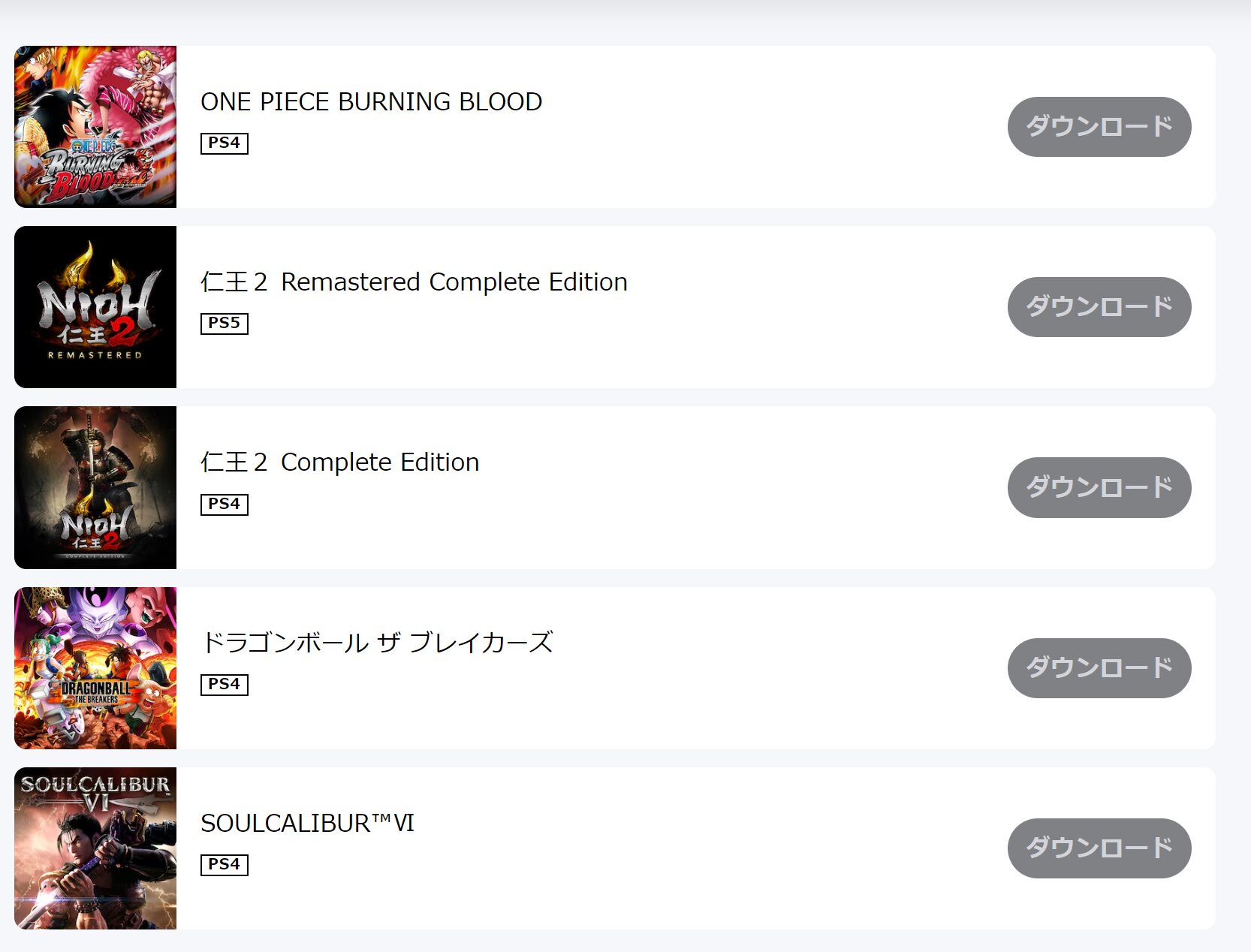Download 仁王2 Remastered Complete Edition
The height and width of the screenshot is (952, 1251).
point(1099,307)
